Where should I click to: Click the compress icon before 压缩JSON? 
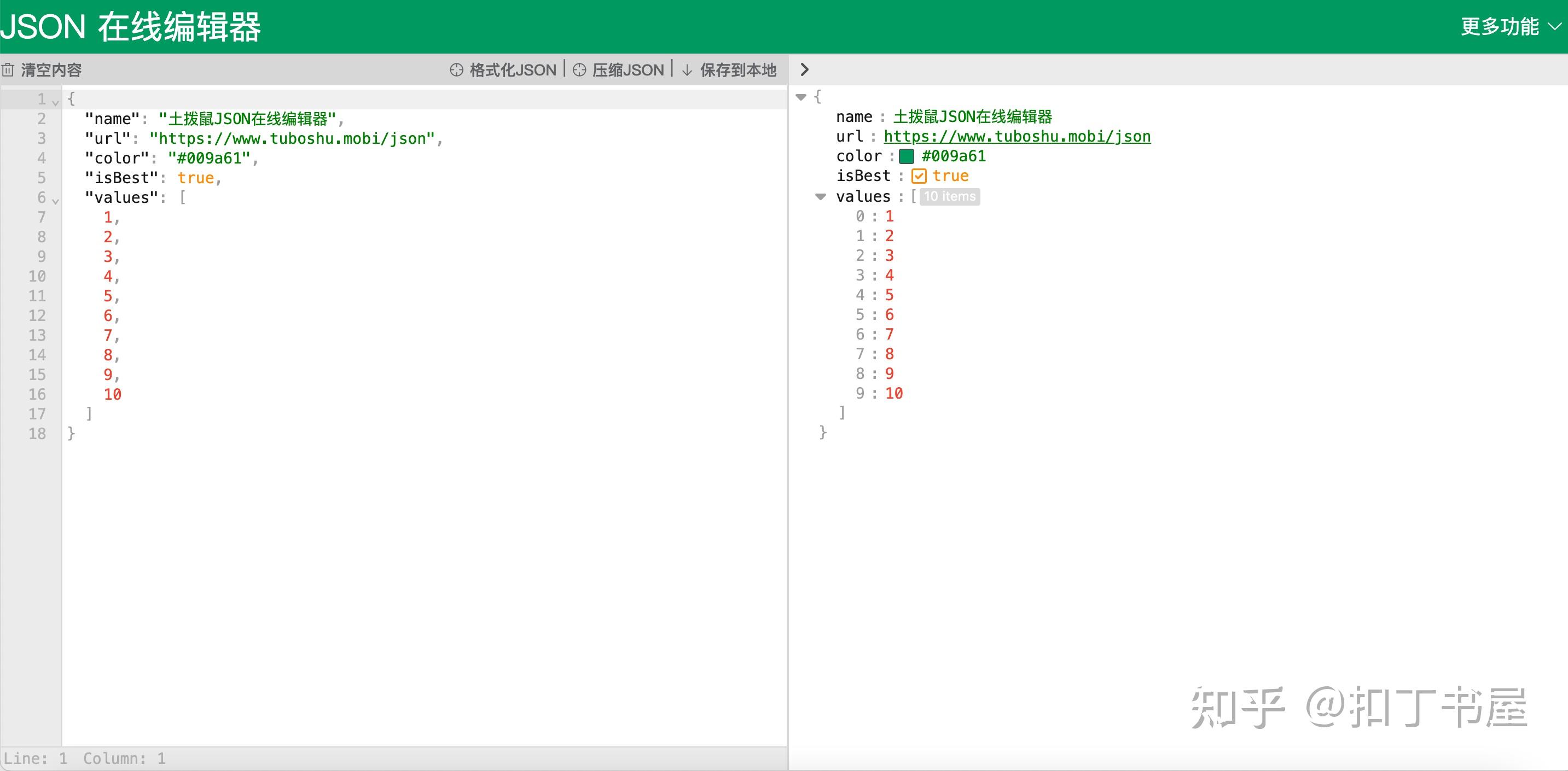(579, 70)
